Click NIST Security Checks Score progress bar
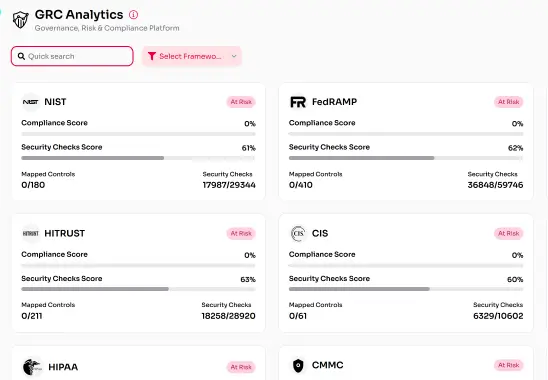Screen dimensions: 548x380 tap(138, 158)
